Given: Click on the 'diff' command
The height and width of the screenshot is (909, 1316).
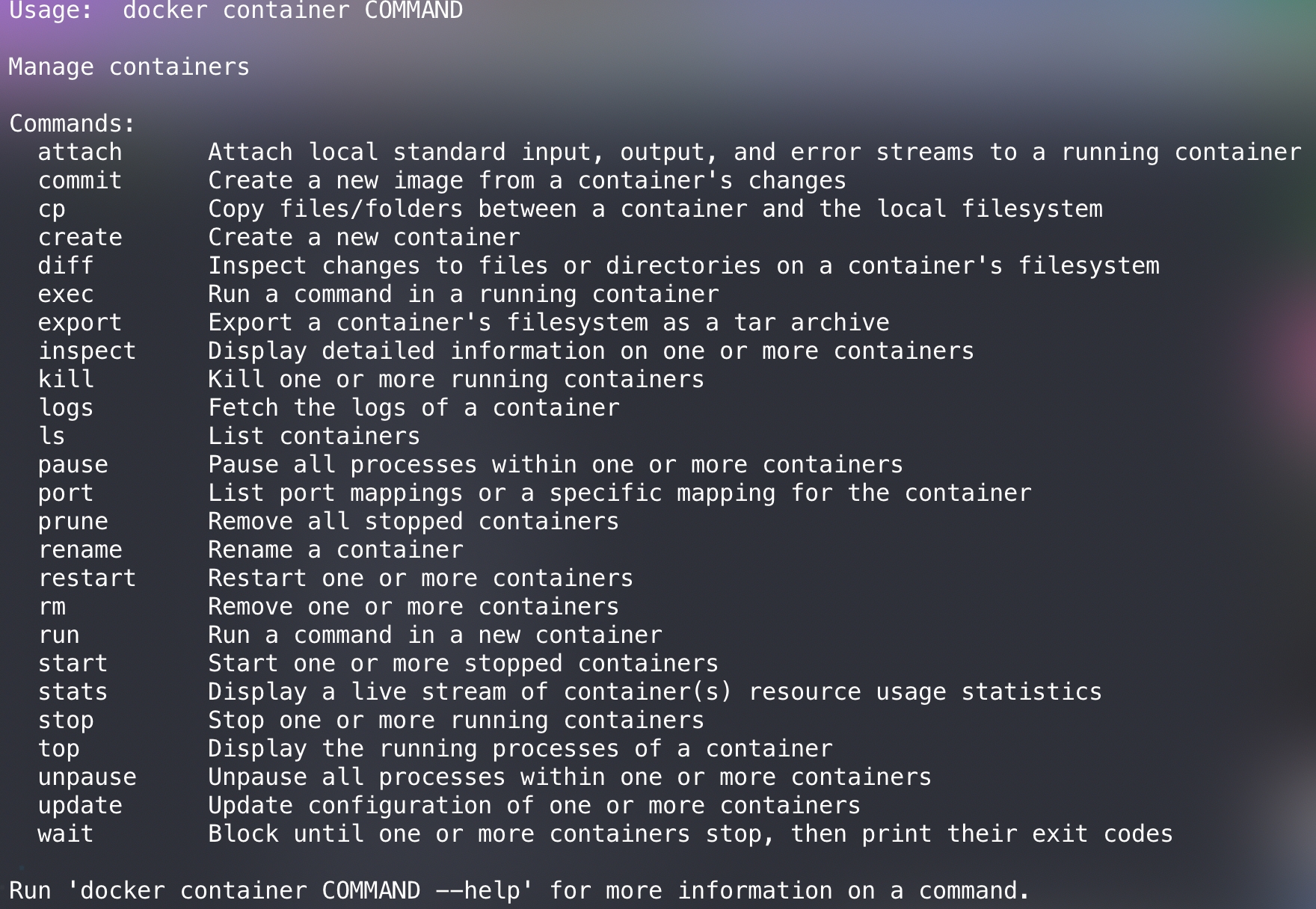Looking at the screenshot, I should pyautogui.click(x=66, y=266).
